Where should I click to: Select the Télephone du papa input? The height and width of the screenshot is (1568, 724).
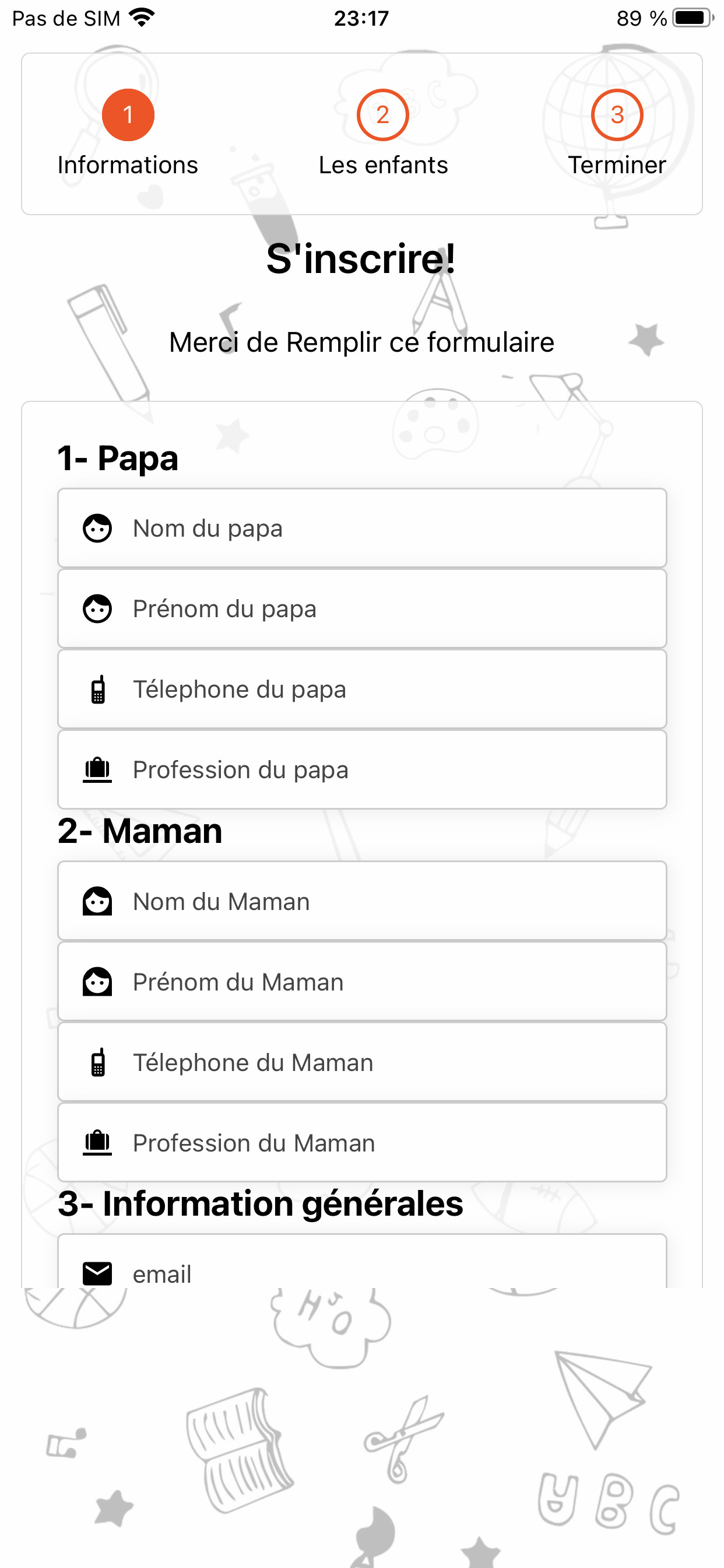point(362,689)
